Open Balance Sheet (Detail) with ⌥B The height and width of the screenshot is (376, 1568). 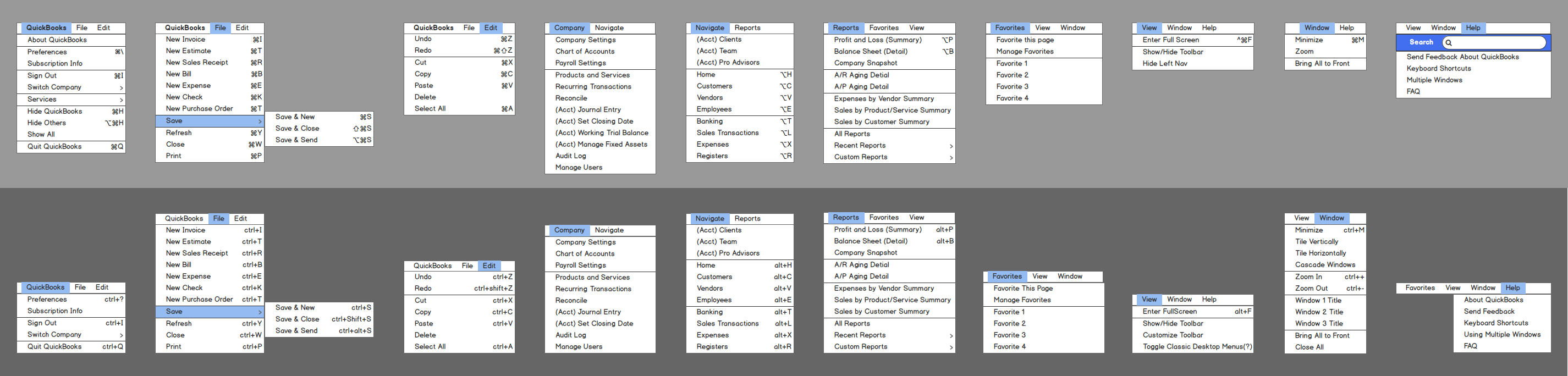tap(889, 52)
